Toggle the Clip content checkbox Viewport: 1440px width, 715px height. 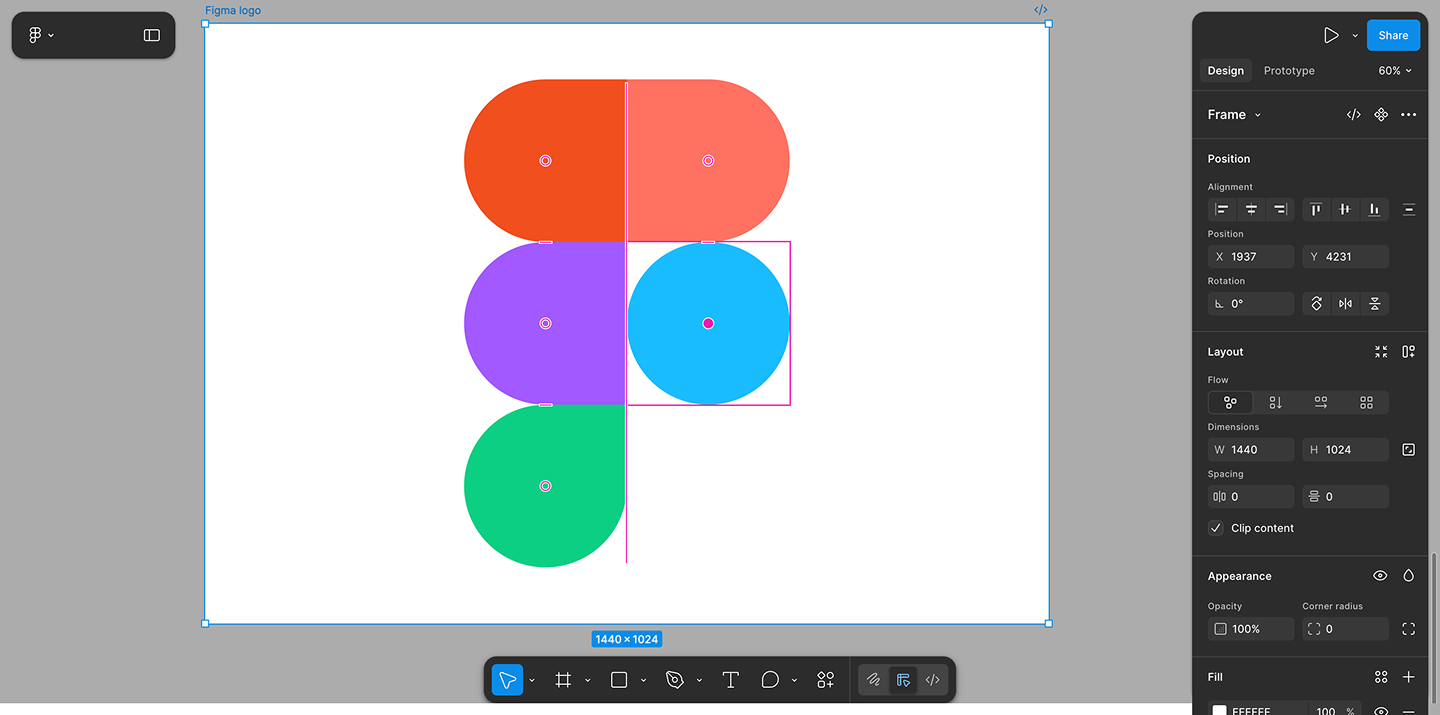point(1216,528)
